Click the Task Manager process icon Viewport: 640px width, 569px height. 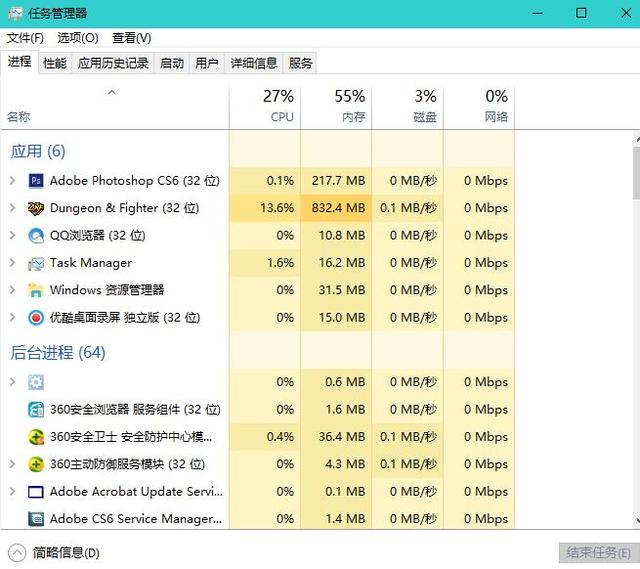(x=36, y=263)
